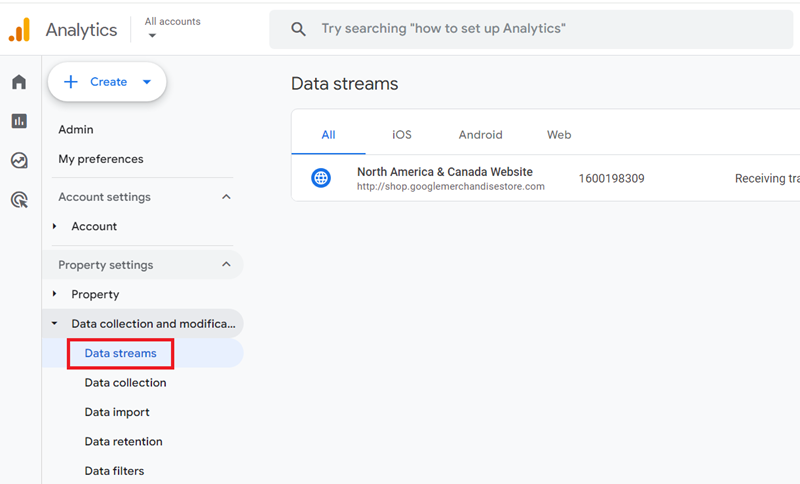Open North America & Canada Website stream
Image resolution: width=800 pixels, height=484 pixels.
(x=445, y=172)
